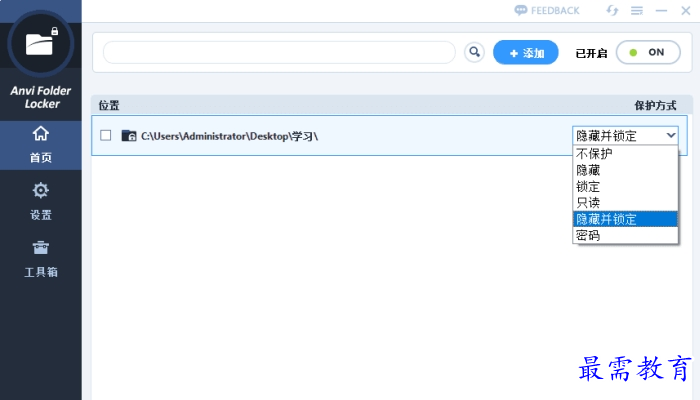
Task: Click the 位置 column header
Action: pos(109,105)
